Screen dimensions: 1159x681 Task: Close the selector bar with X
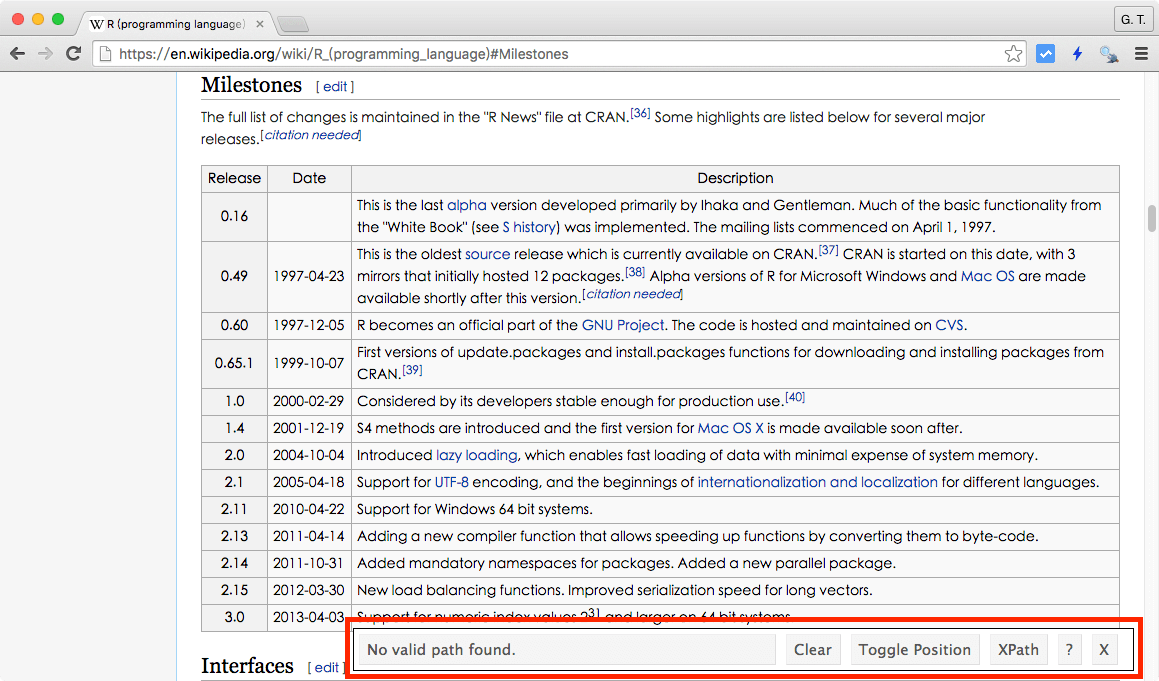coord(1104,650)
